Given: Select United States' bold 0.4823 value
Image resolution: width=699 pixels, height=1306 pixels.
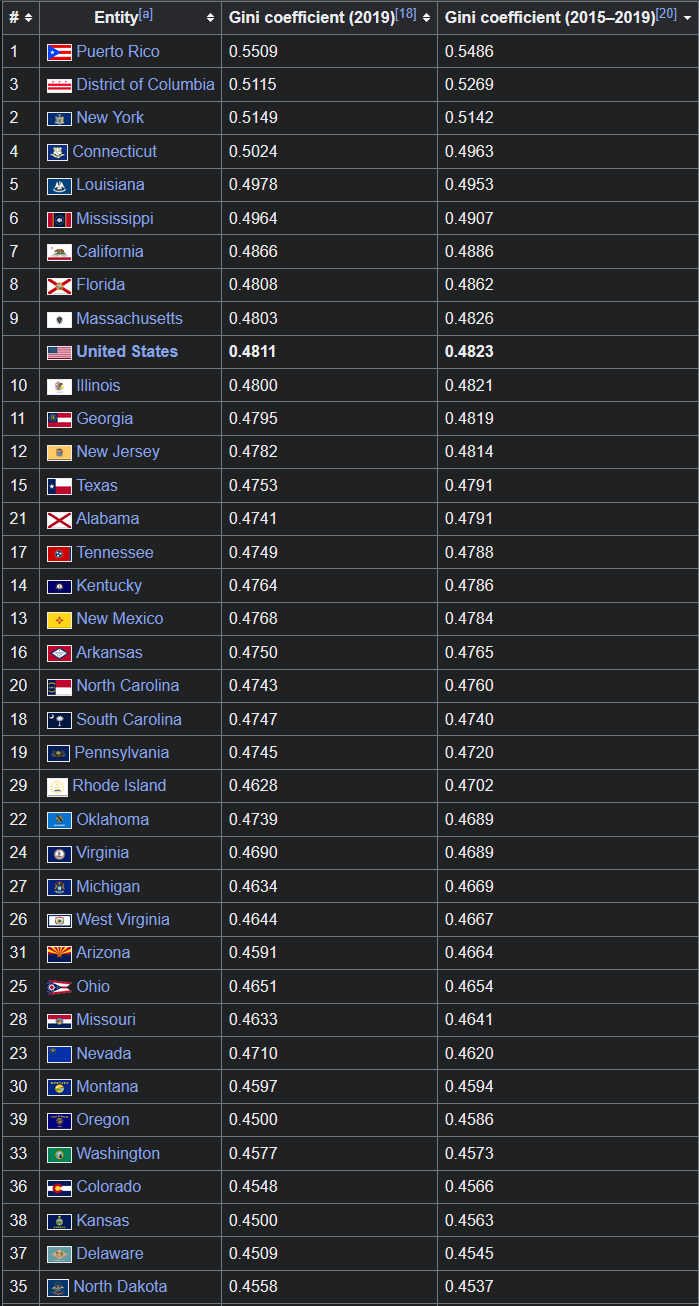Looking at the screenshot, I should (x=469, y=352).
